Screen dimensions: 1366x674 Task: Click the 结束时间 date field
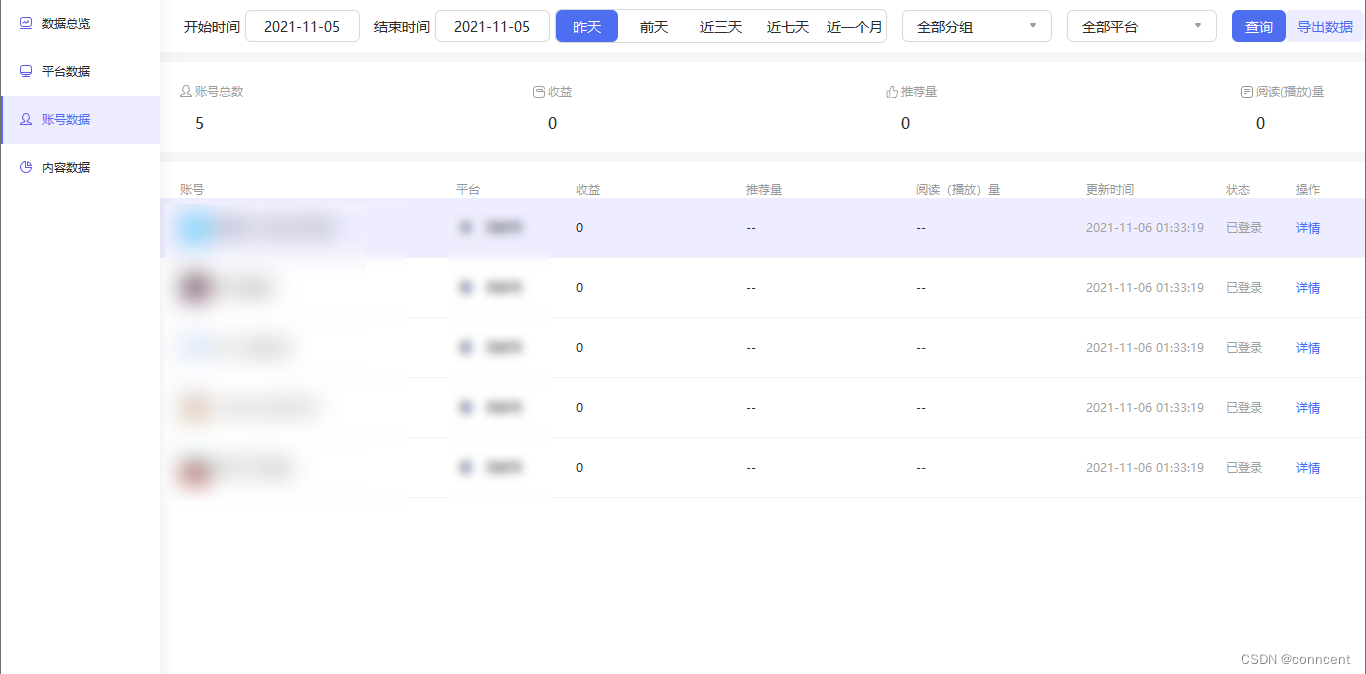click(492, 27)
